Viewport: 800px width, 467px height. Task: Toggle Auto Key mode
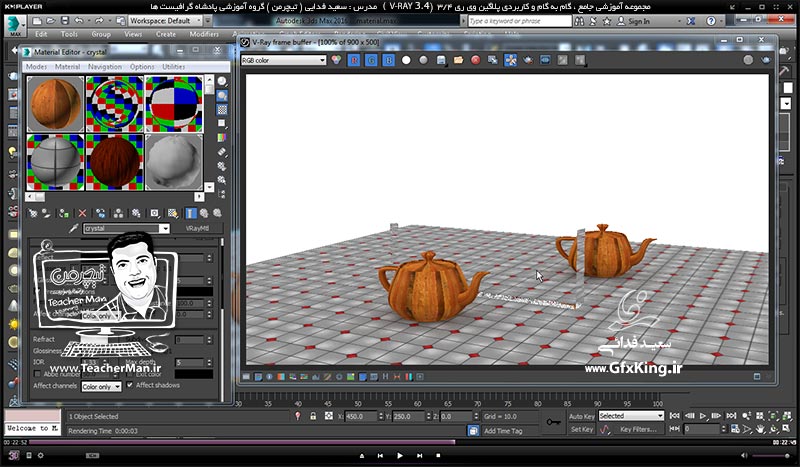[x=581, y=416]
